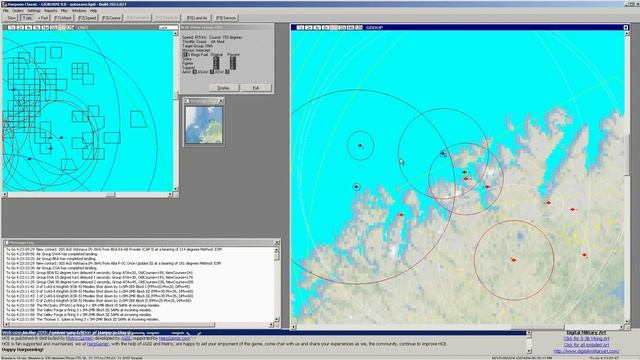The height and width of the screenshot is (360, 640).
Task: Set Group map zoom to 8x
Action: (x=325, y=27)
